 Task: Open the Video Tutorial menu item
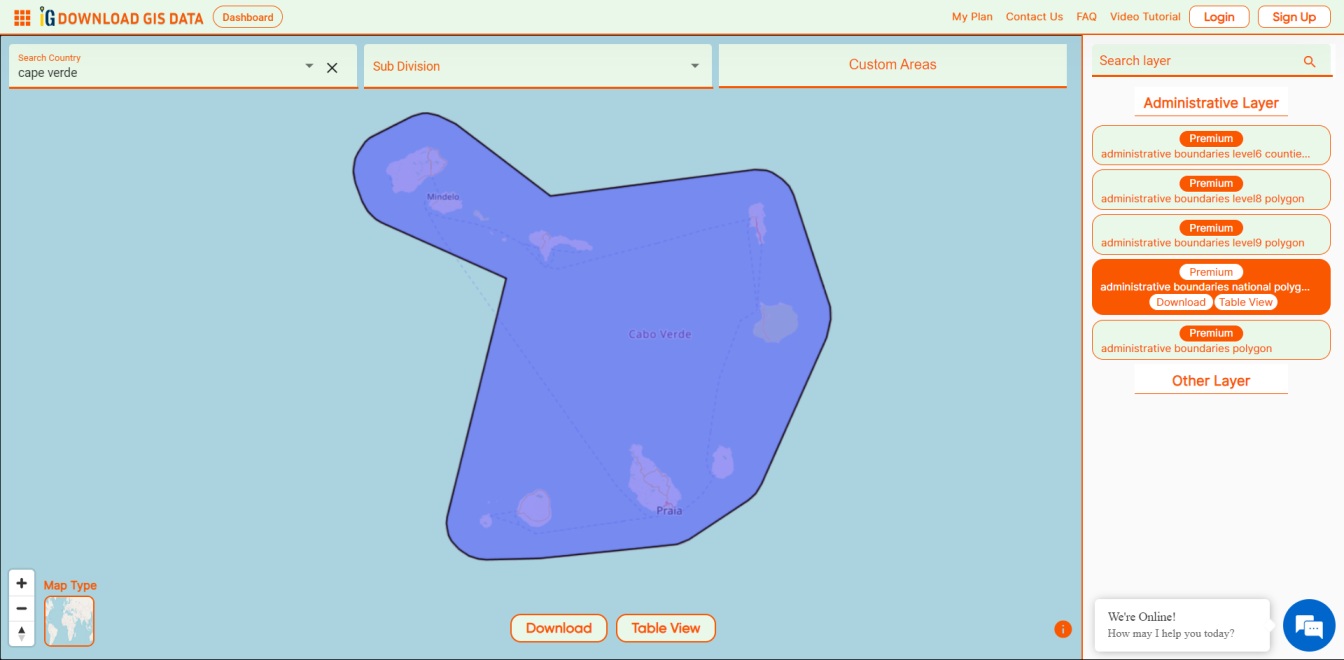click(x=1145, y=16)
